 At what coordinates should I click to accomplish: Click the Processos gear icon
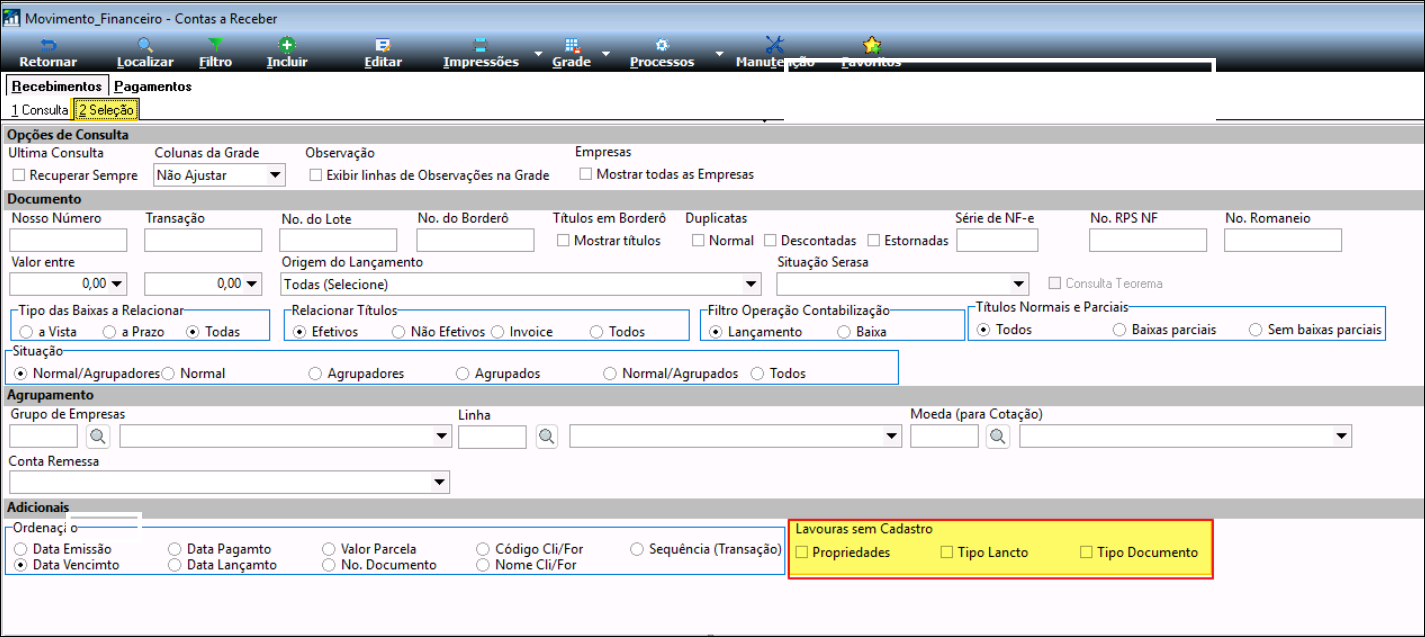tap(661, 45)
